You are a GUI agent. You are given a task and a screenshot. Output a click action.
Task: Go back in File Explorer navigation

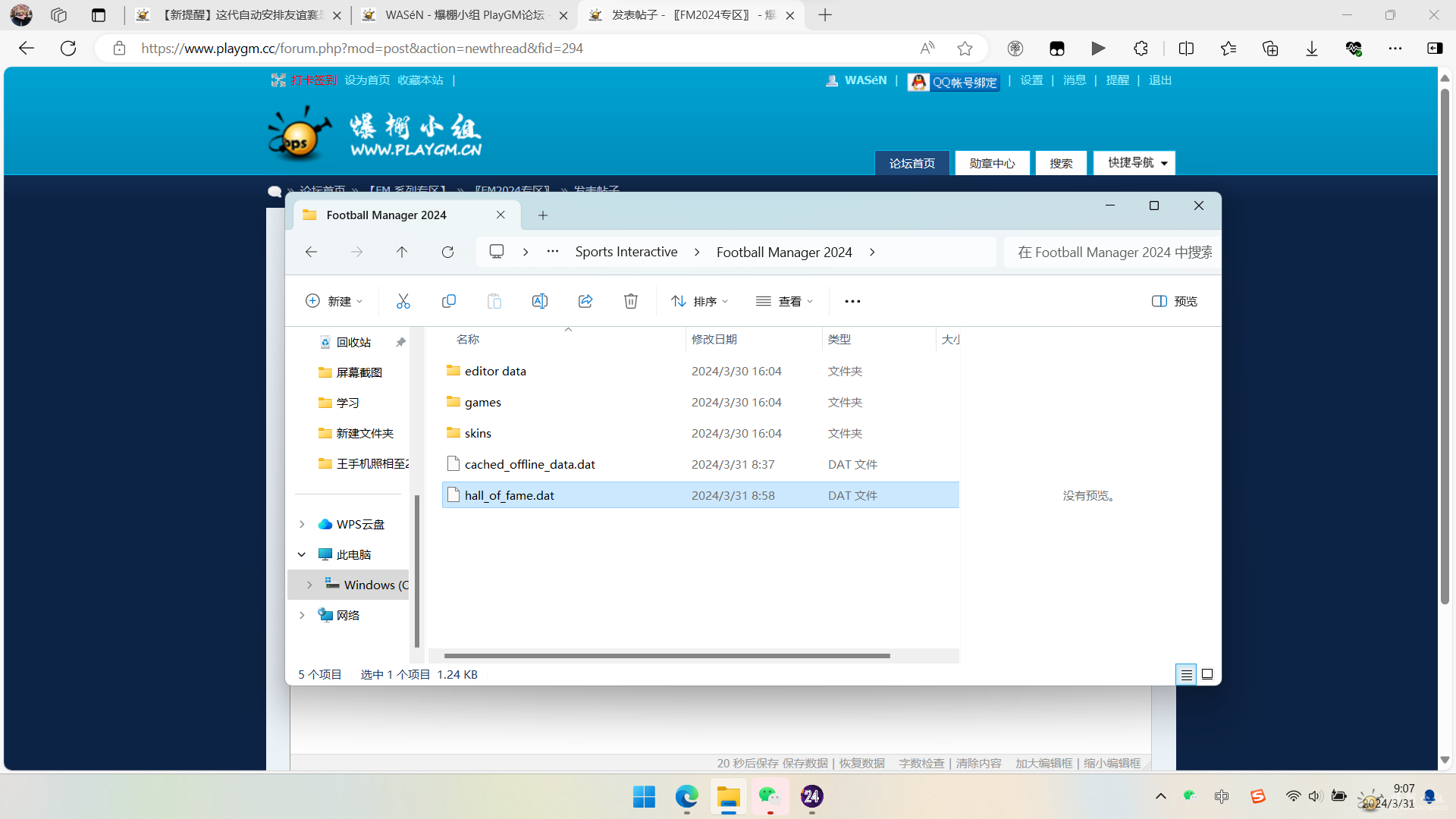(311, 252)
